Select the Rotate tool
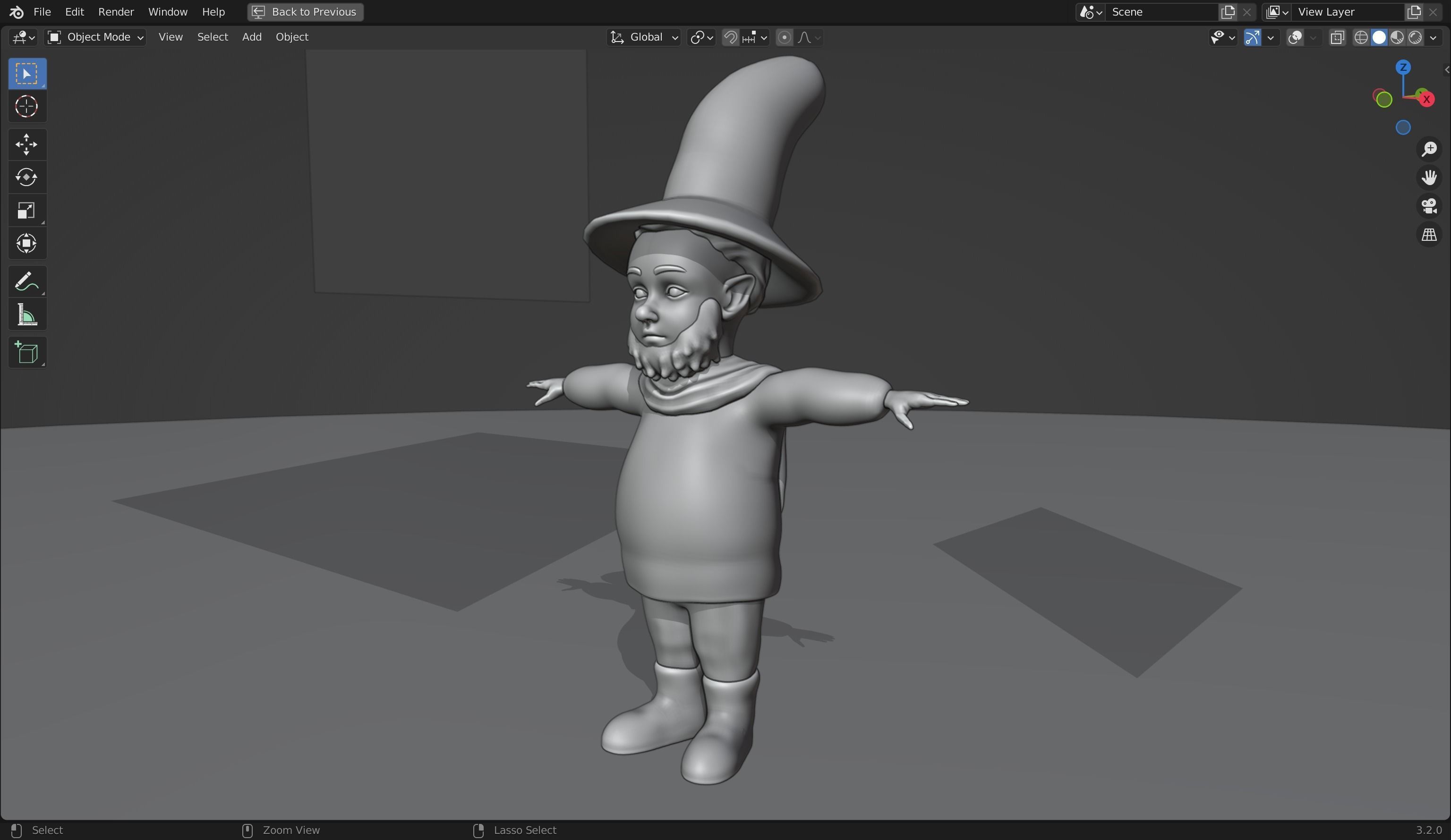1451x840 pixels. 26,178
